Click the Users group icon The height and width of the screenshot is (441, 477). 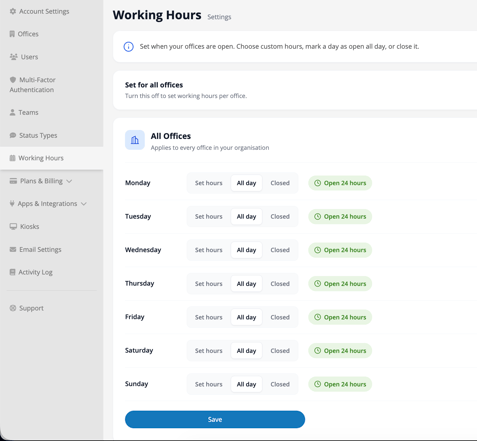pos(13,57)
